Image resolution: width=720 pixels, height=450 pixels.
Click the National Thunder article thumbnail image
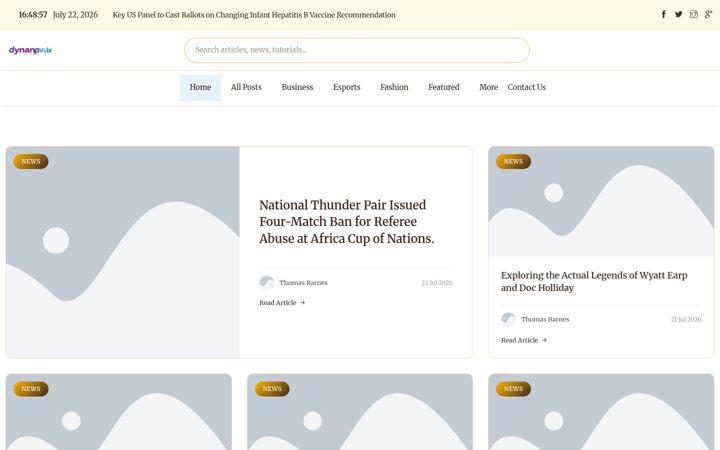[123, 252]
